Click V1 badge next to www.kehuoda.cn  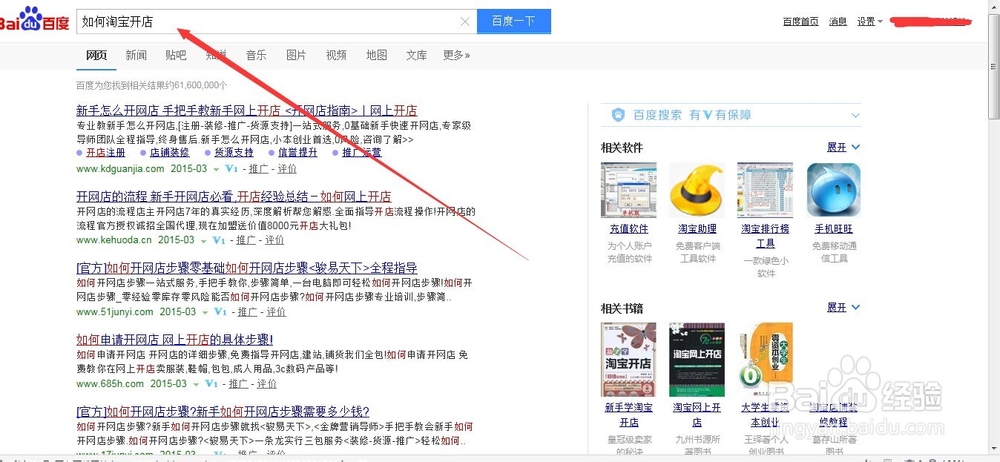coord(219,241)
